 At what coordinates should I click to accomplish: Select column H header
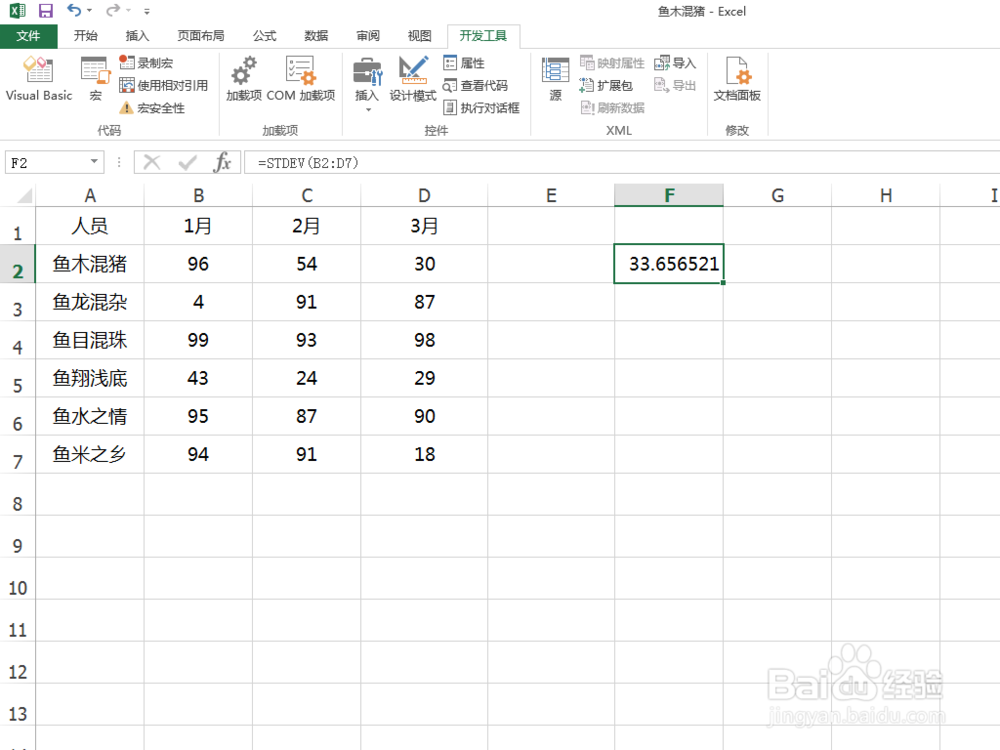886,195
